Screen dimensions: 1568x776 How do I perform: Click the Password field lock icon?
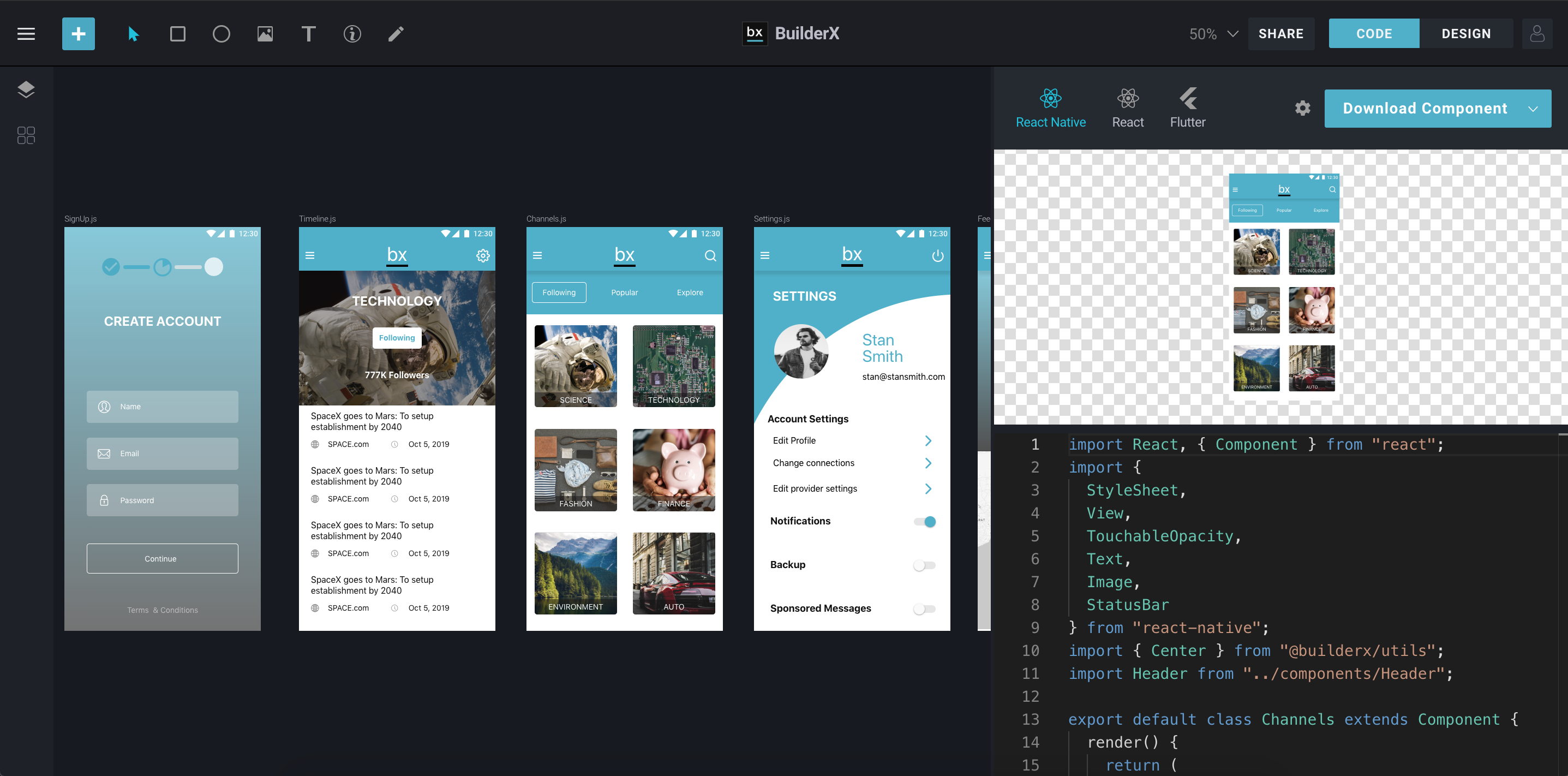tap(104, 500)
